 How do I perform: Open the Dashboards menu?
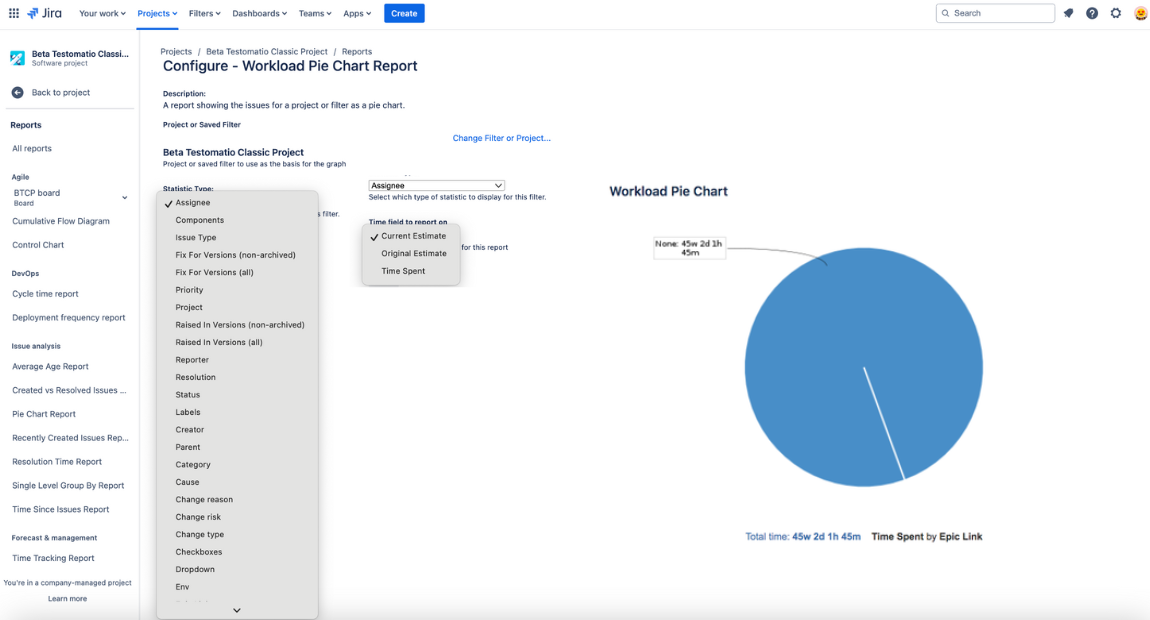click(258, 13)
